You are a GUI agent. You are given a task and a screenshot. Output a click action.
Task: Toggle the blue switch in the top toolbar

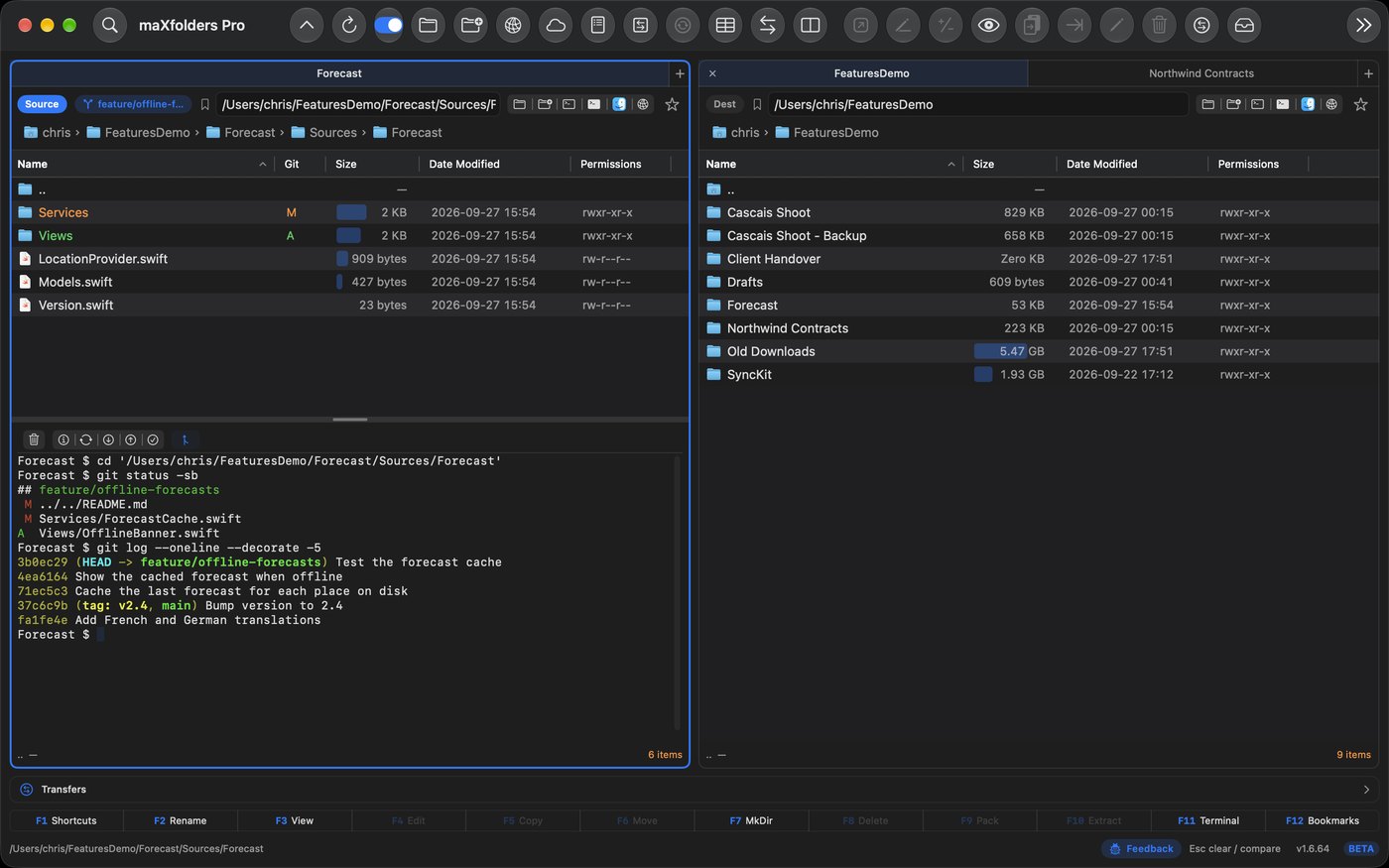click(388, 26)
